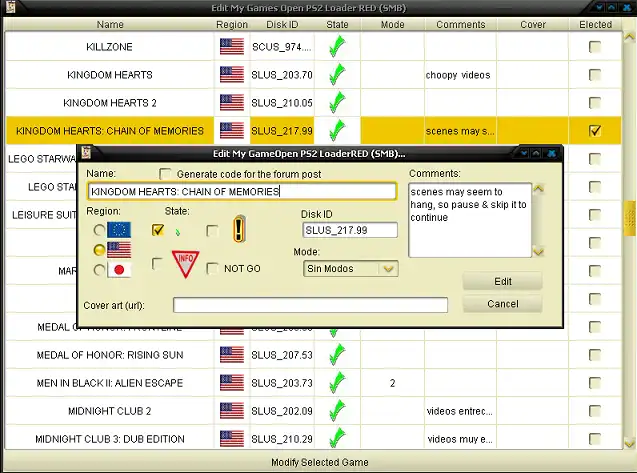Choose the USA flag in the Region group
The width and height of the screenshot is (637, 473).
[119, 250]
